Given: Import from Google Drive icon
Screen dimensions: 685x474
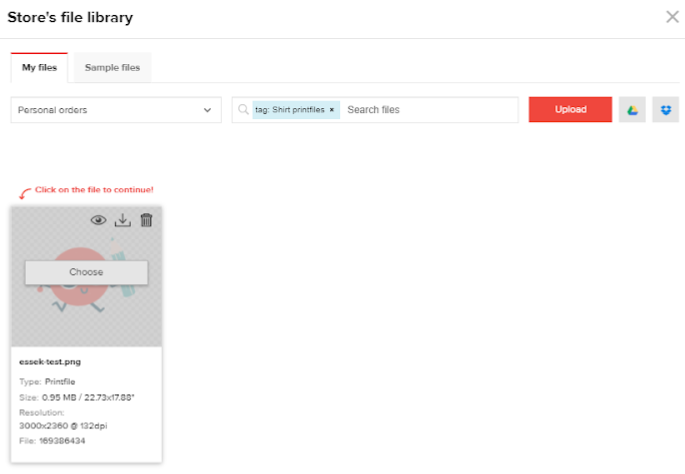Looking at the screenshot, I should pyautogui.click(x=632, y=110).
